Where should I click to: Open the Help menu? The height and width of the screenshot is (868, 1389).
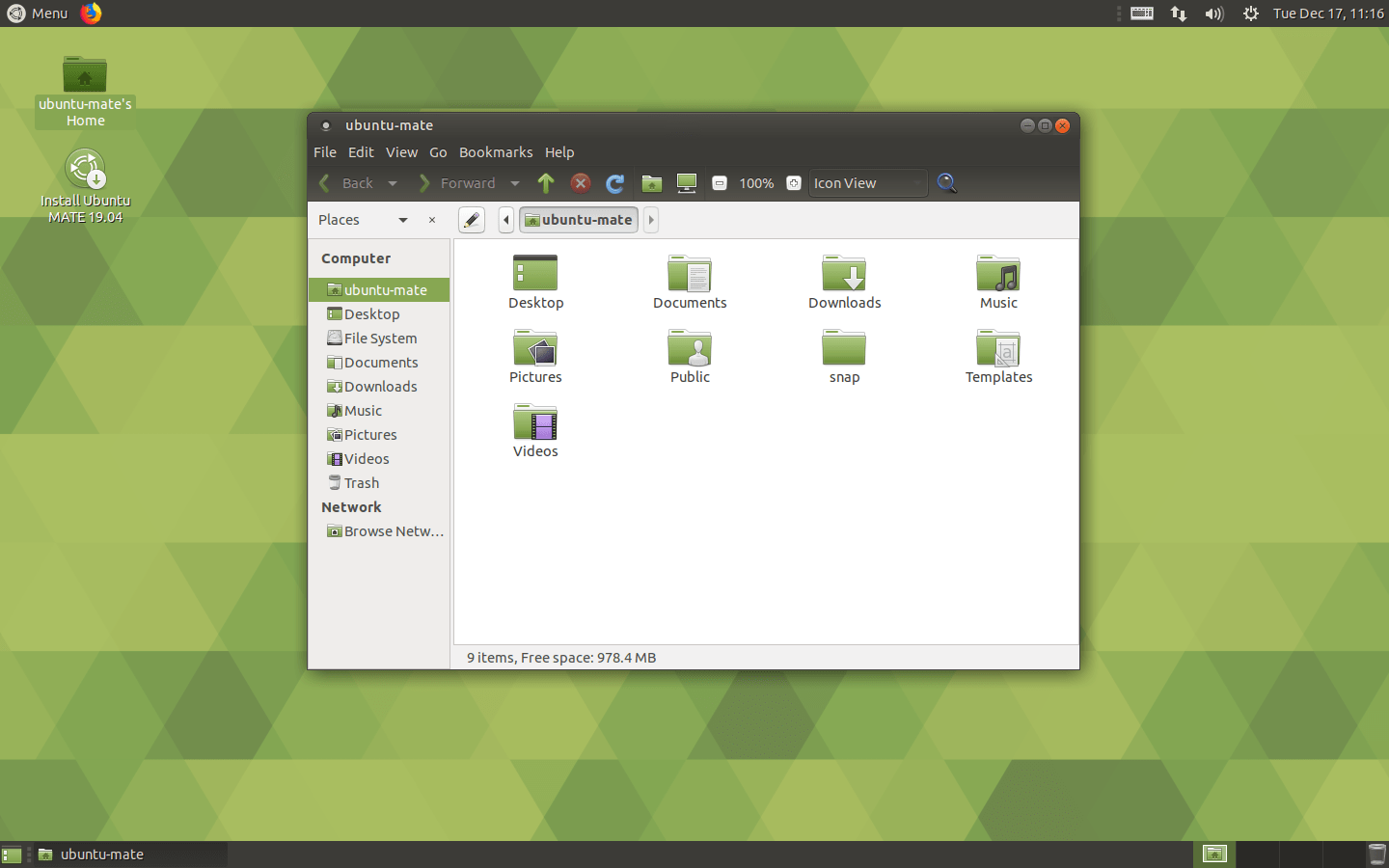(559, 152)
